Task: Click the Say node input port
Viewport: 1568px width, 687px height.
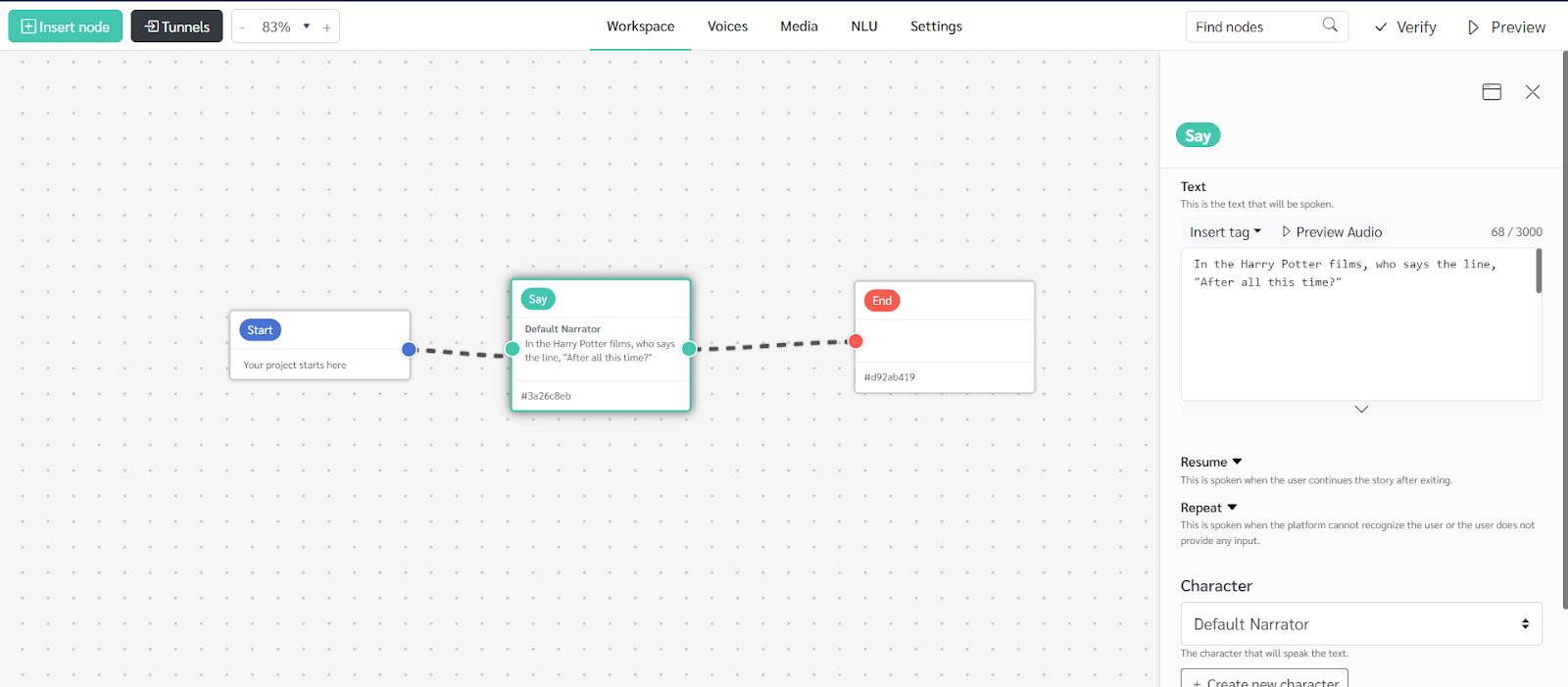Action: [x=513, y=348]
